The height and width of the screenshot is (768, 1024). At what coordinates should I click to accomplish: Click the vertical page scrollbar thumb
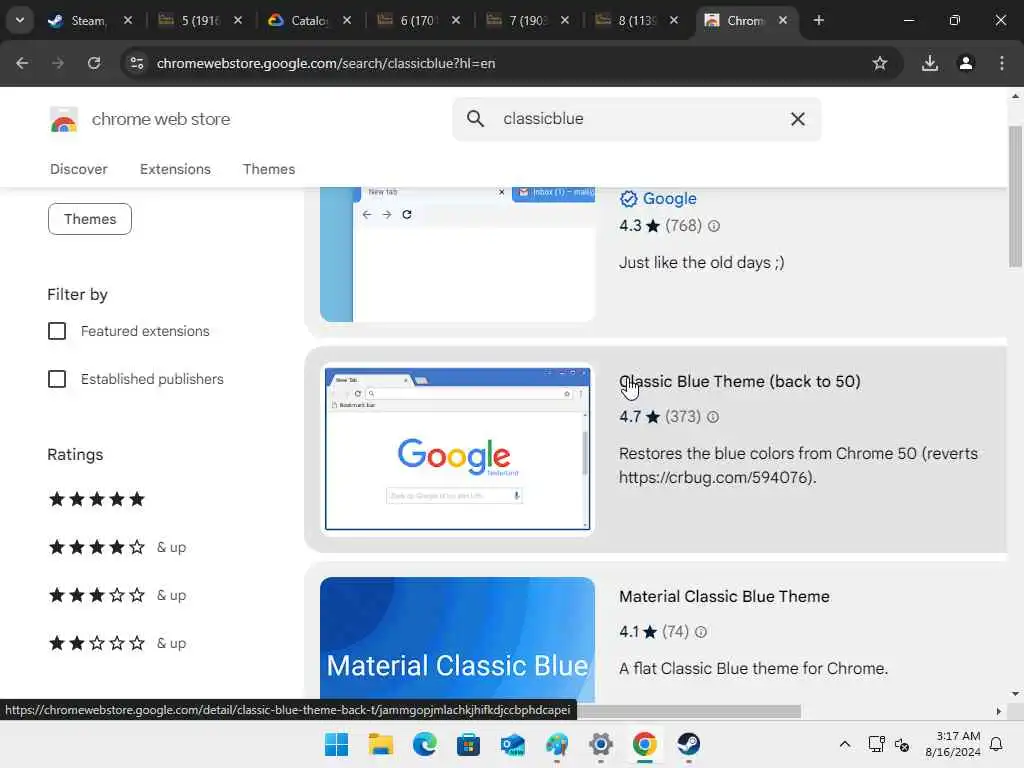tap(1015, 196)
